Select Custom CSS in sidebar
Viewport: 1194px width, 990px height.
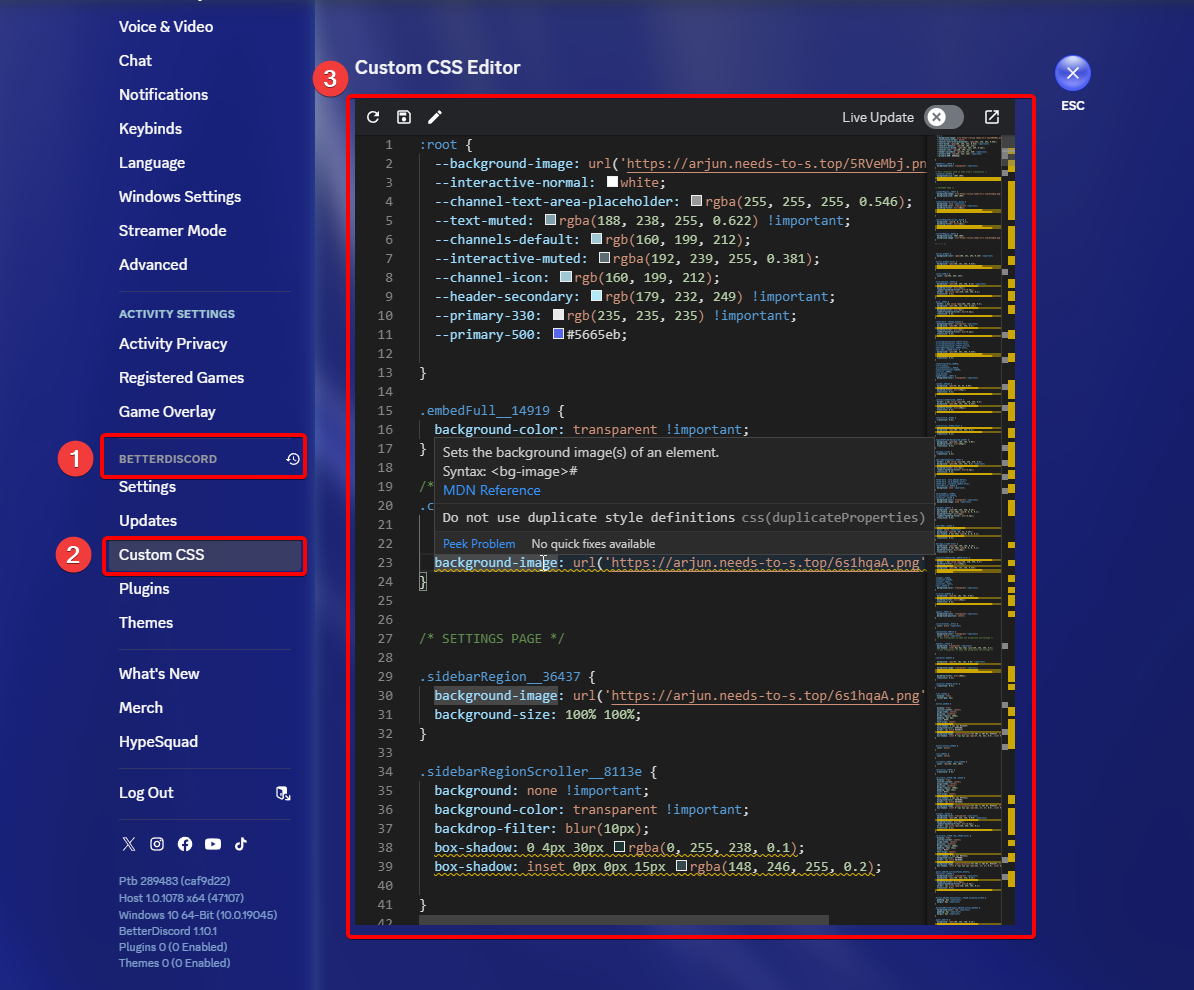tap(204, 555)
